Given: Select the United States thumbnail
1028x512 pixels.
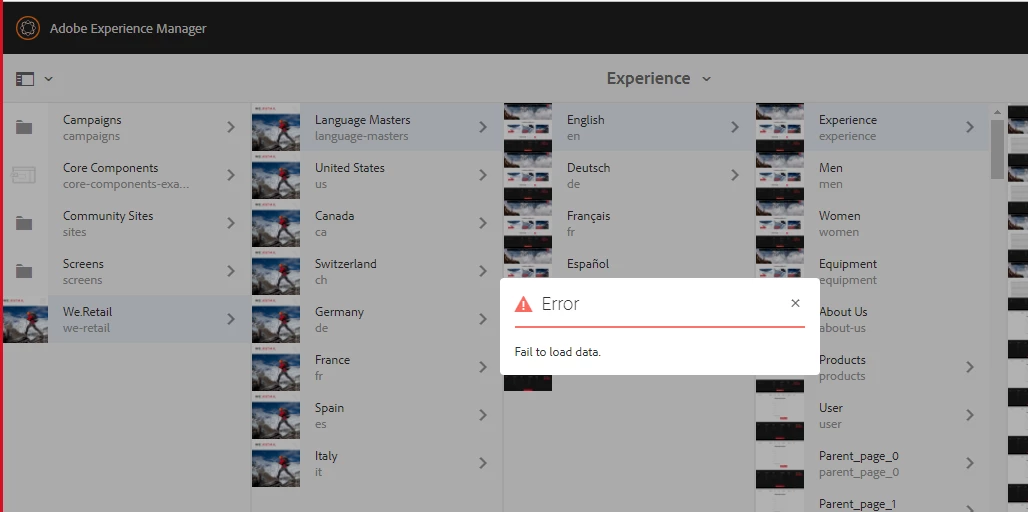Looking at the screenshot, I should tap(276, 175).
